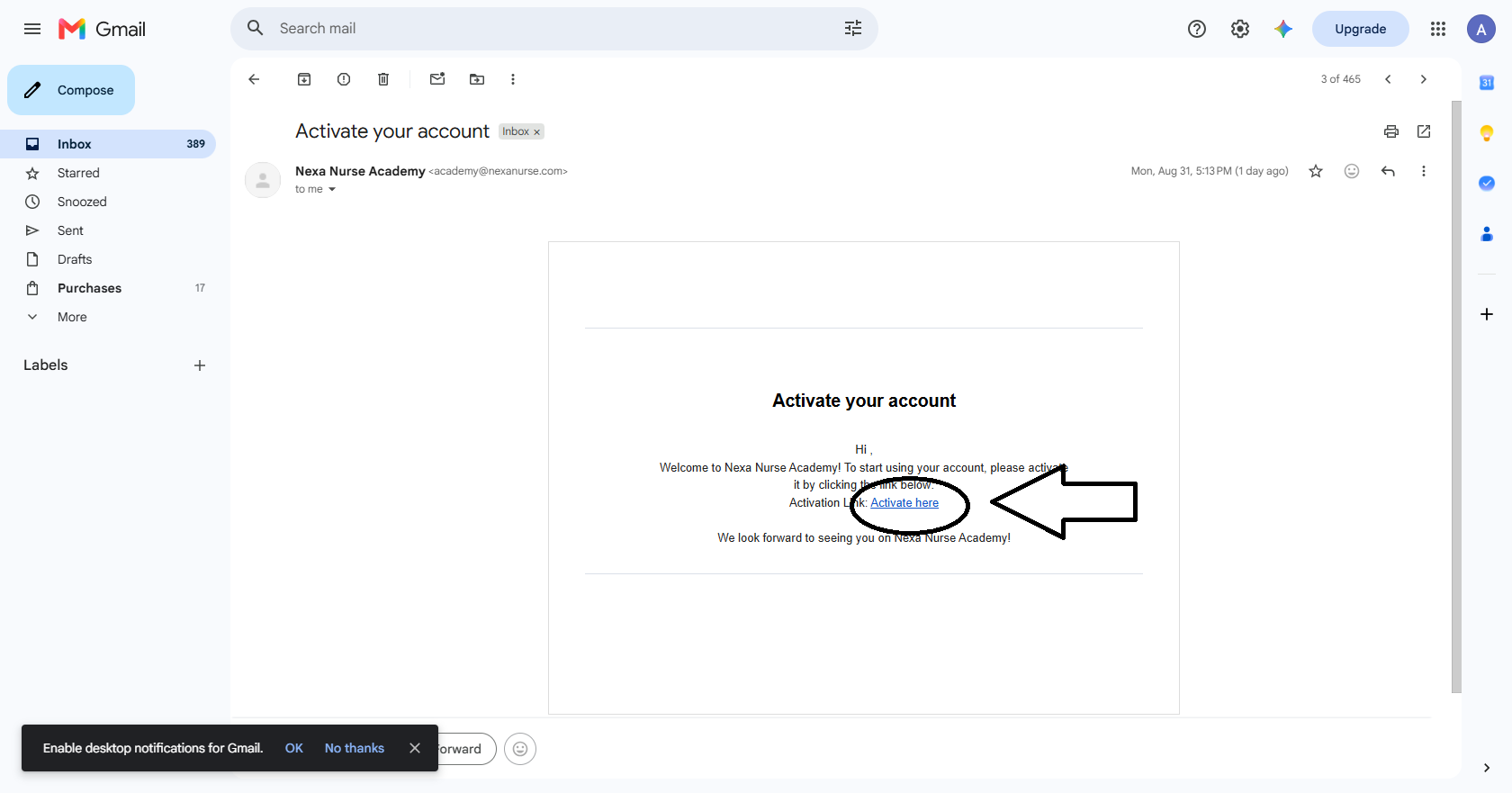Follow the Activate here link
The height and width of the screenshot is (793, 1512).
coord(904,503)
